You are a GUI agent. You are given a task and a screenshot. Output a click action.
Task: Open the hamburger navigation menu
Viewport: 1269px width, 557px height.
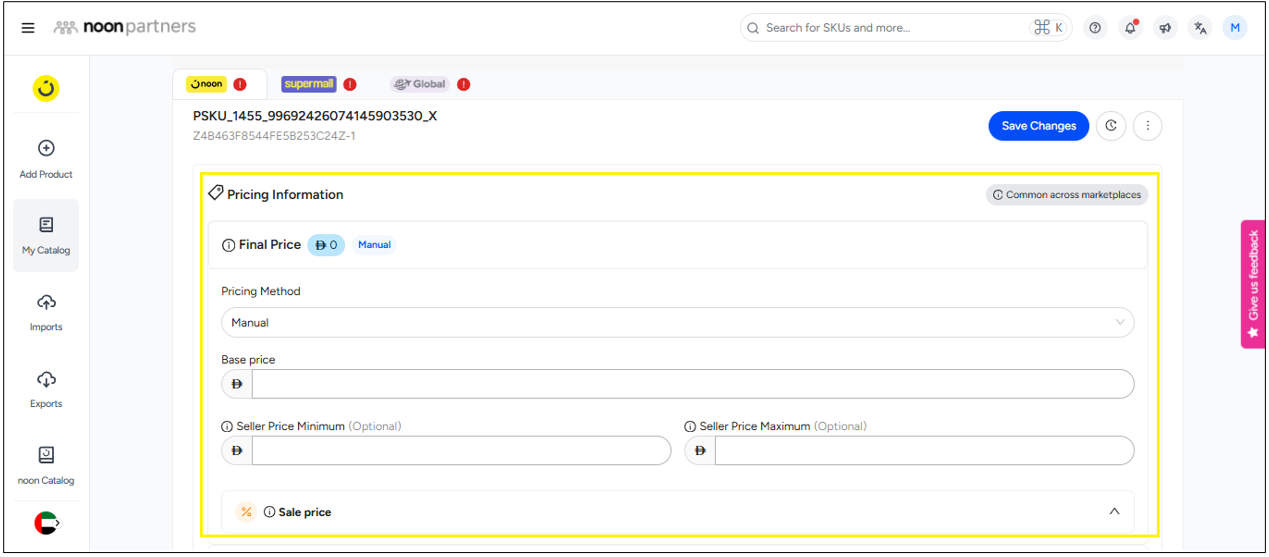tap(28, 28)
